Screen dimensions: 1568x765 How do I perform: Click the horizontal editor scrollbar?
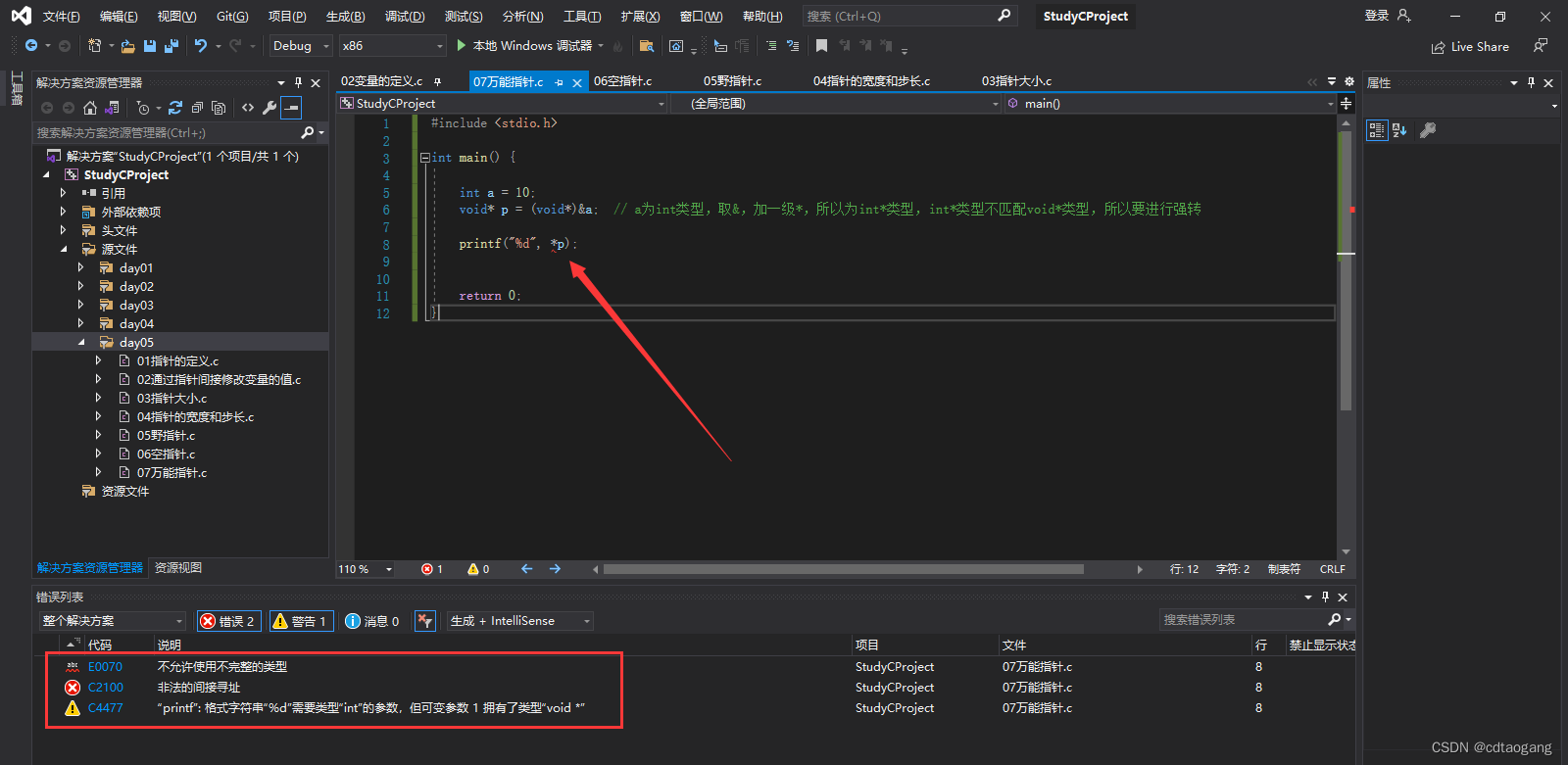point(844,569)
